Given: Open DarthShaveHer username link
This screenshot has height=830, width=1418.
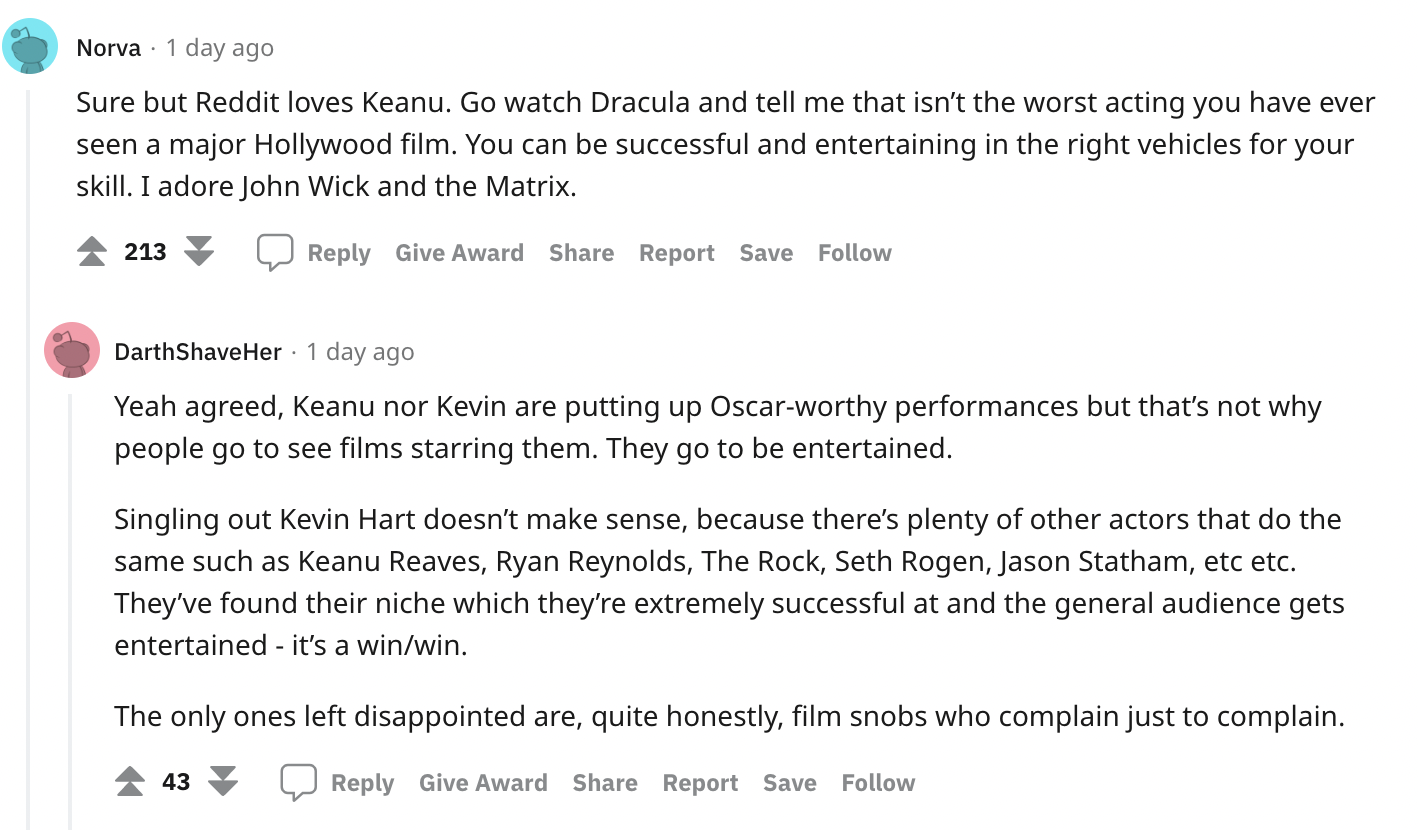Looking at the screenshot, I should click(x=198, y=351).
